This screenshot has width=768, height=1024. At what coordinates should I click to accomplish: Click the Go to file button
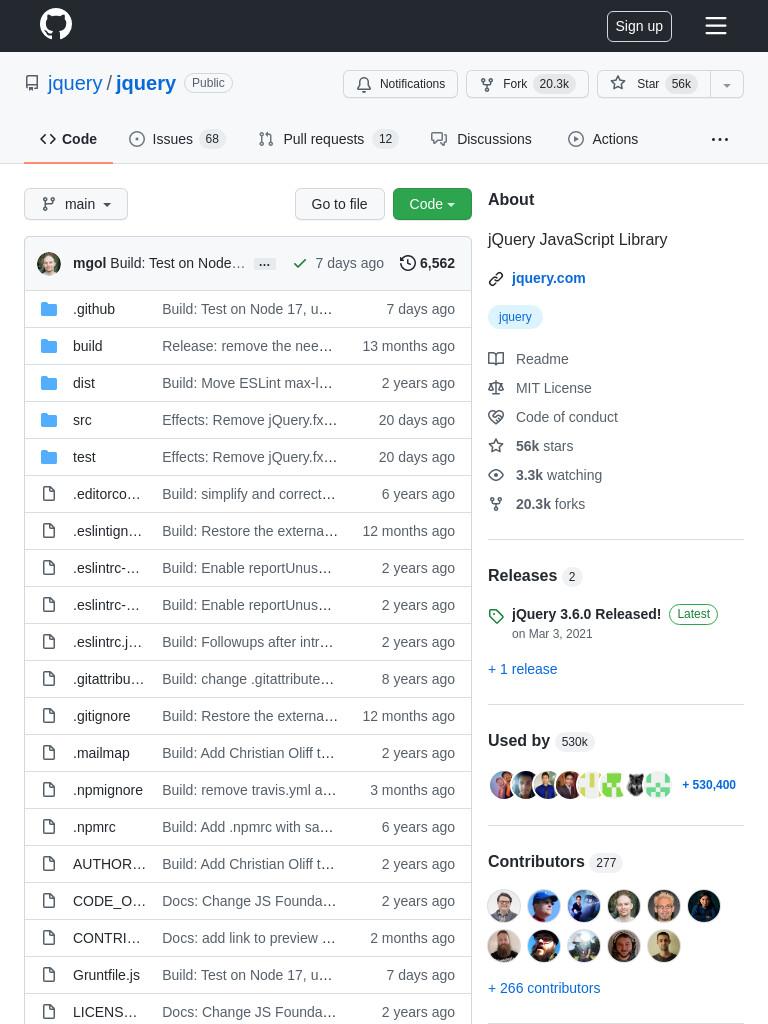tap(340, 204)
